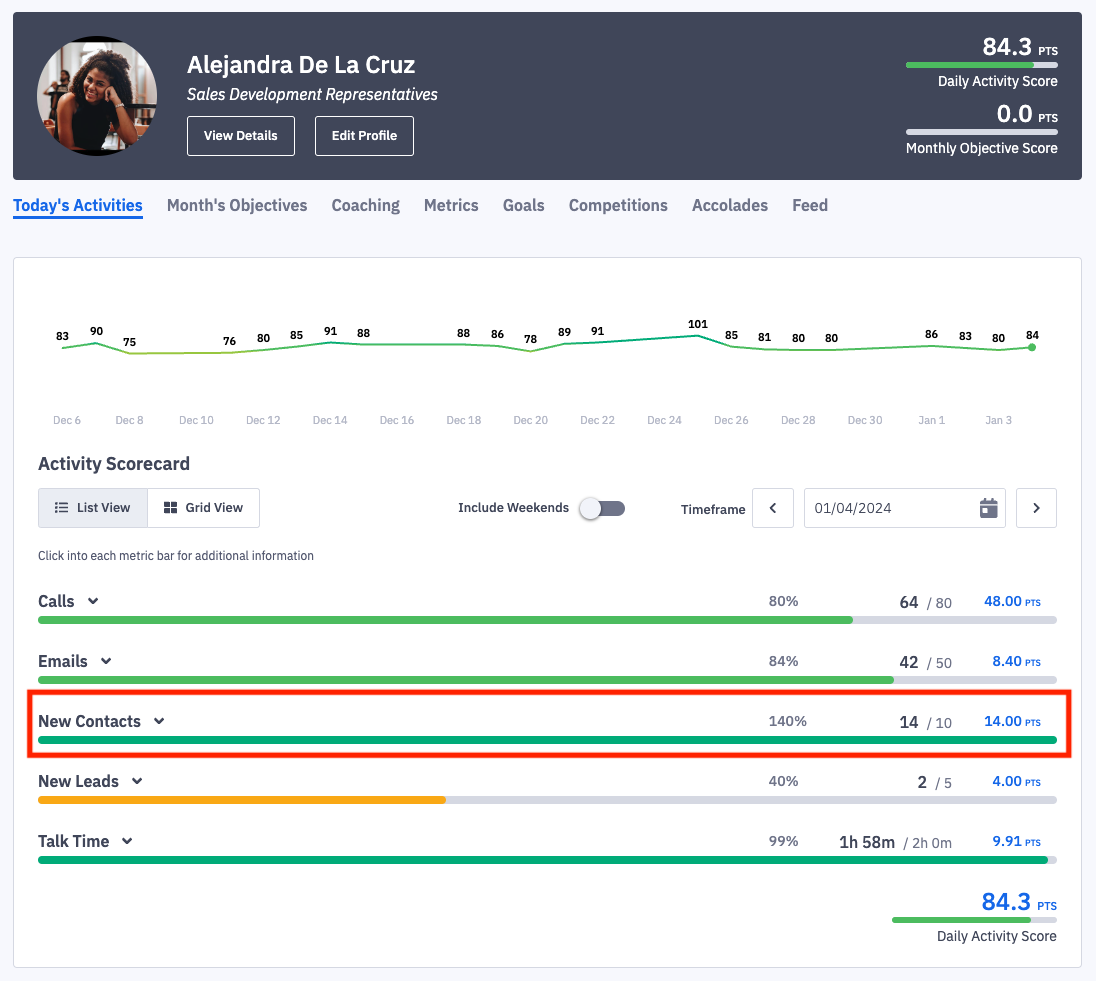The height and width of the screenshot is (981, 1096).
Task: Expand the New Leads metric details
Action: point(135,781)
